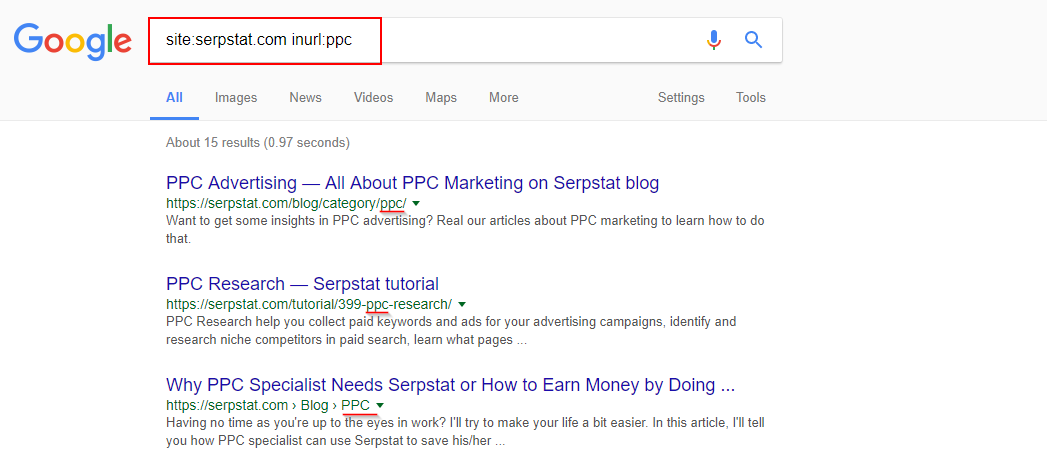
Task: Open search Settings
Action: click(x=681, y=98)
